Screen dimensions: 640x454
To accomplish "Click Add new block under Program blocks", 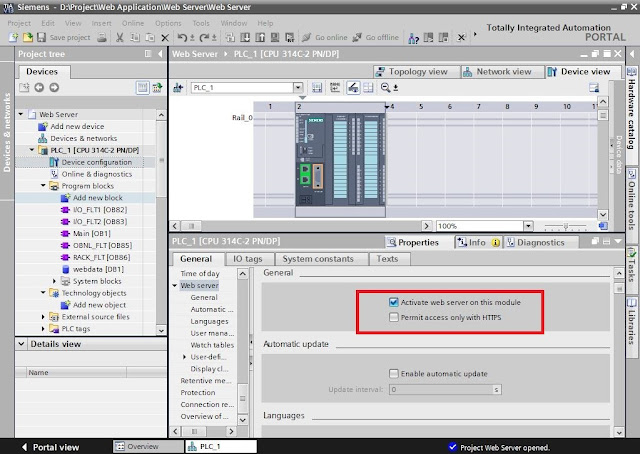I will click(97, 198).
